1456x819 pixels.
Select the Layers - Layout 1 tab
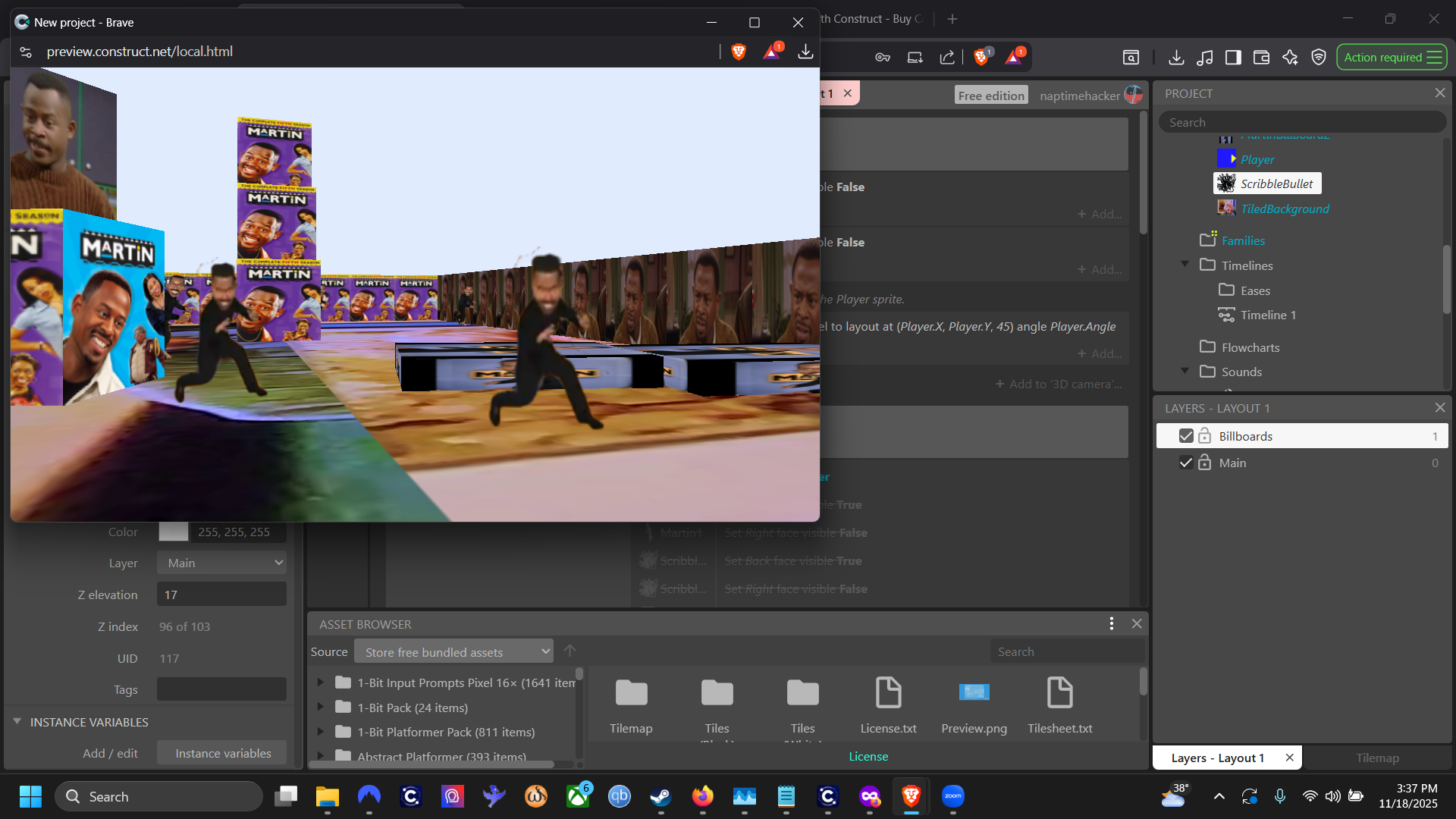[1217, 758]
